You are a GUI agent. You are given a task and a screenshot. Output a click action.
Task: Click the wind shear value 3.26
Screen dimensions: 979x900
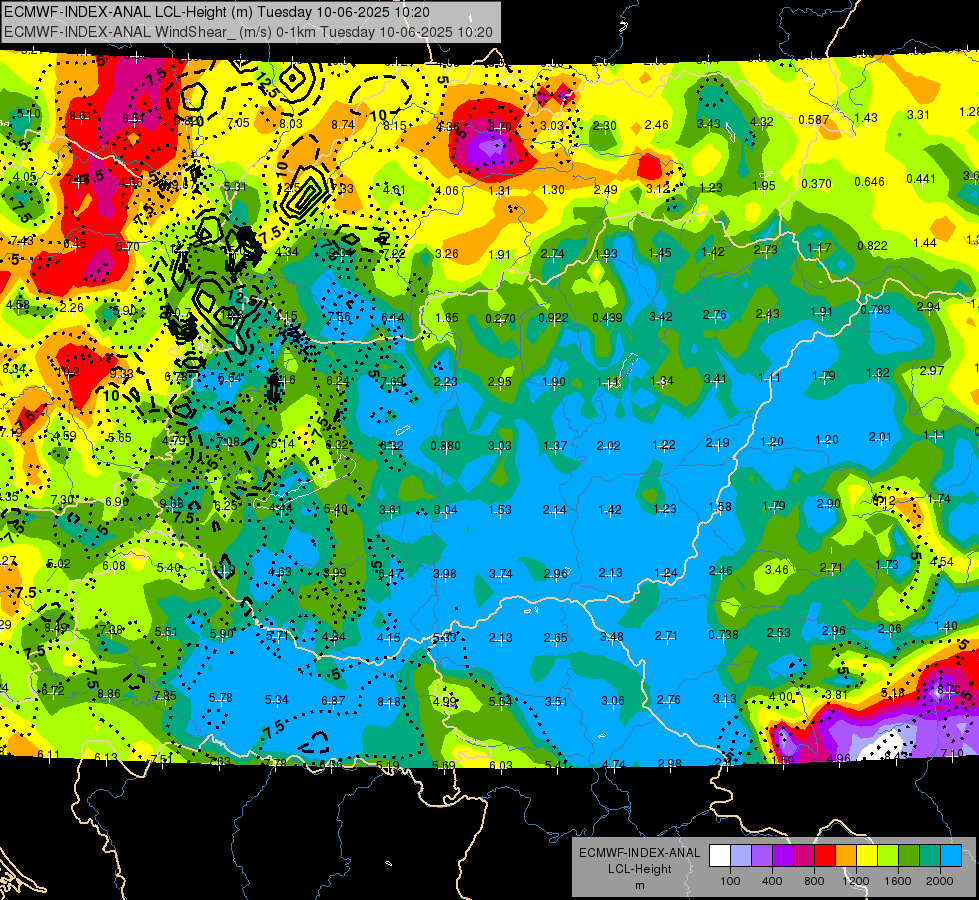pyautogui.click(x=447, y=254)
